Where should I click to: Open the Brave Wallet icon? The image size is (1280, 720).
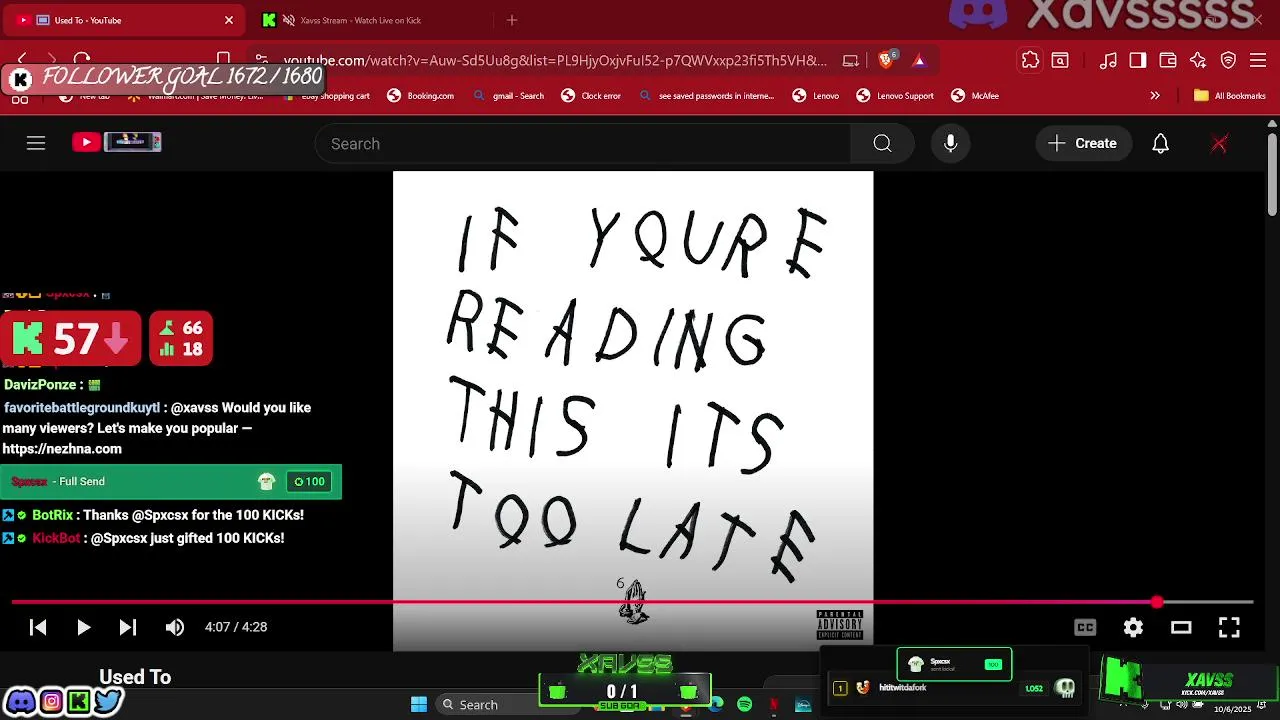coord(1168,60)
